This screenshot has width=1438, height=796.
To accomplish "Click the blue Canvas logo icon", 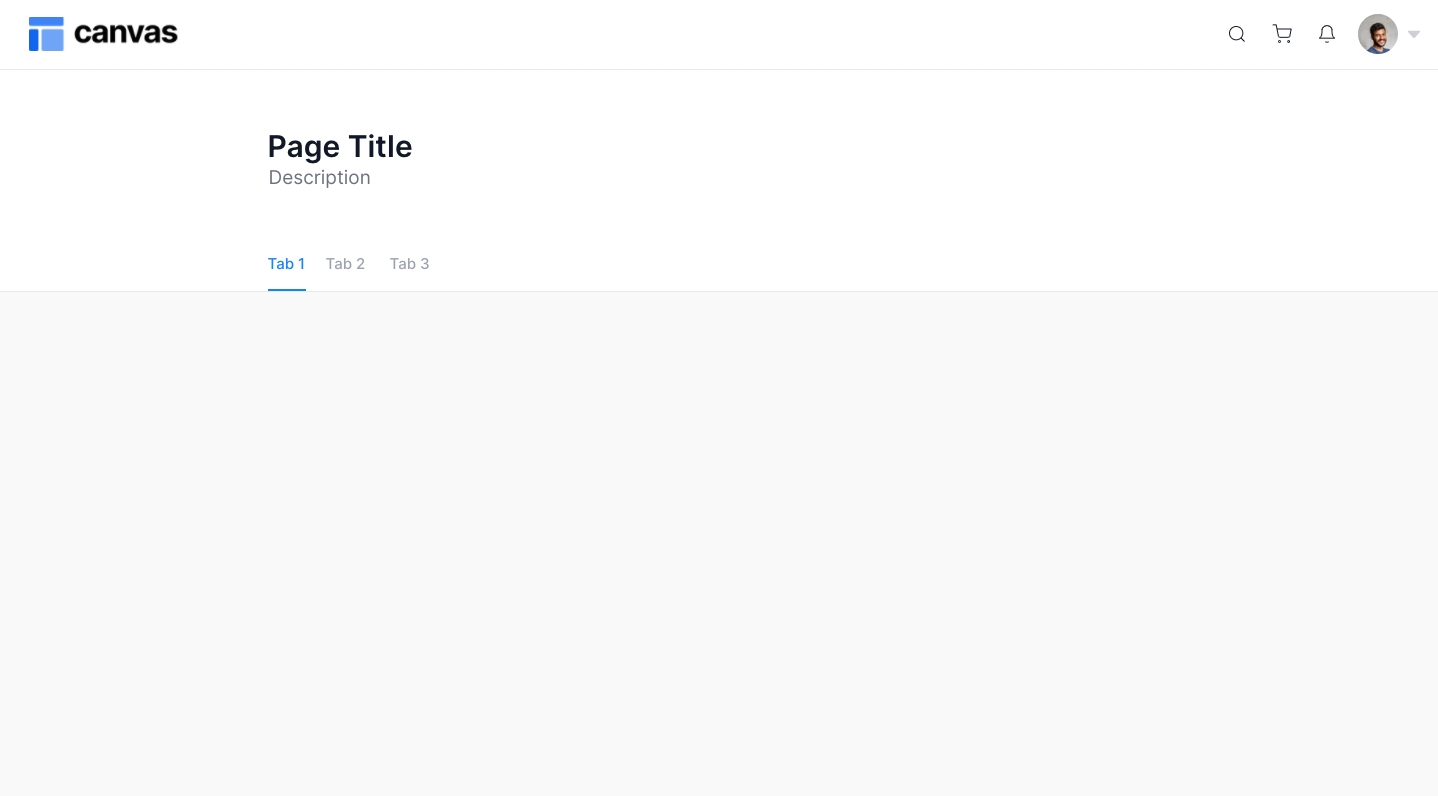I will pos(46,34).
